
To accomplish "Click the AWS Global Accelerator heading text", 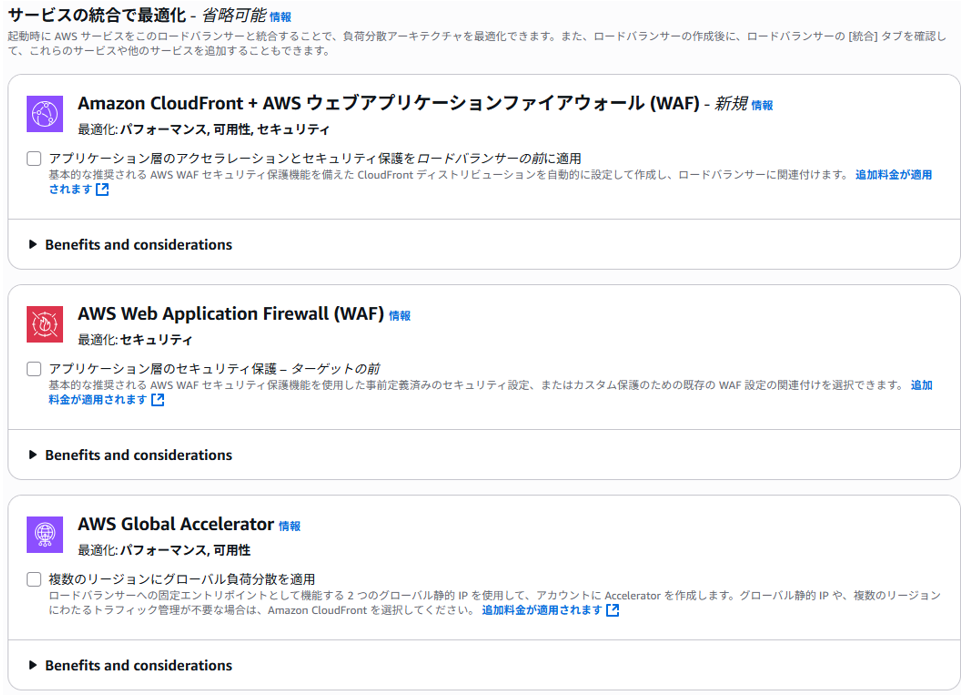I will [x=176, y=524].
